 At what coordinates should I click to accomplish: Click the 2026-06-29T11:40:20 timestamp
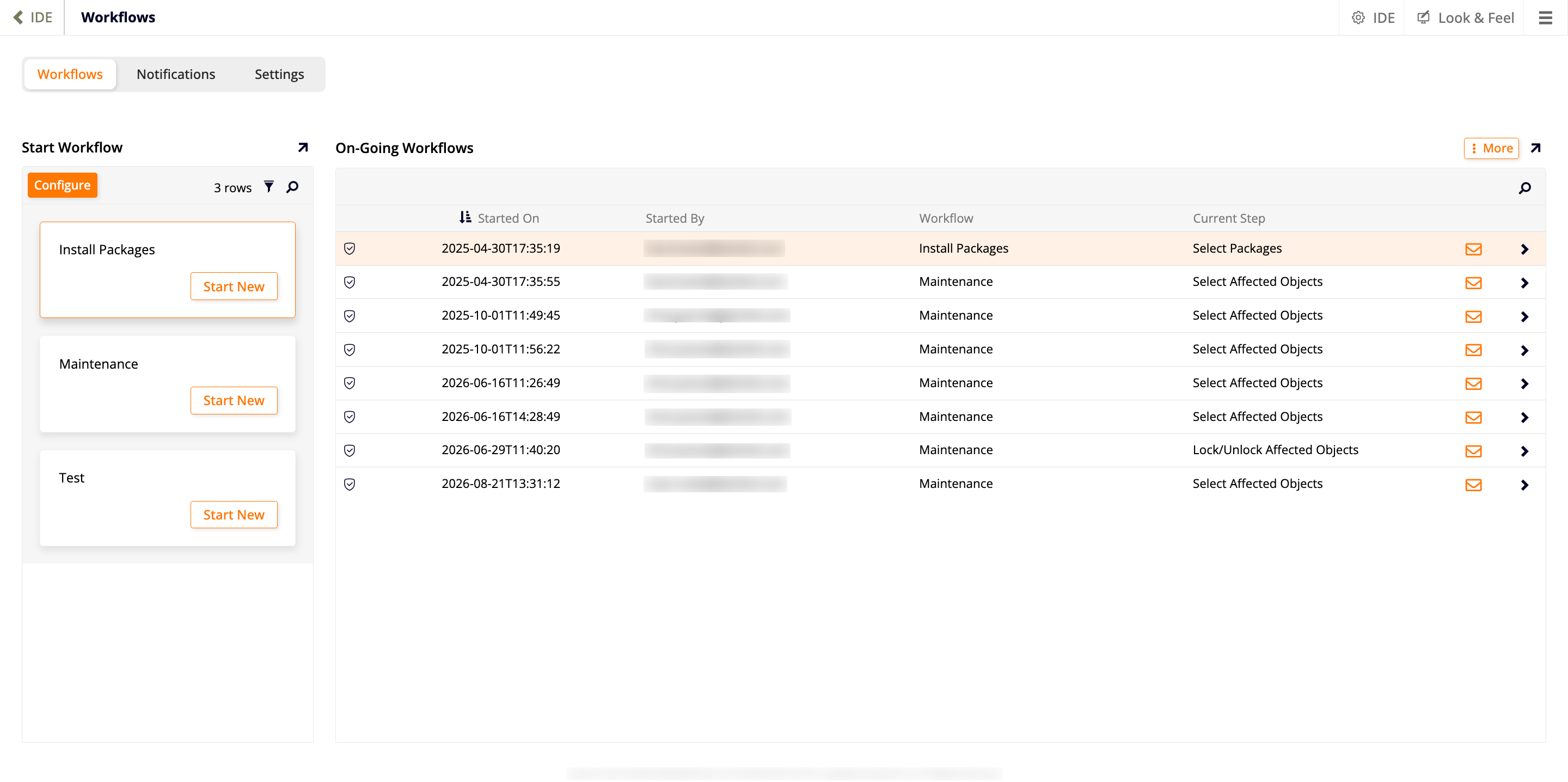click(x=500, y=450)
